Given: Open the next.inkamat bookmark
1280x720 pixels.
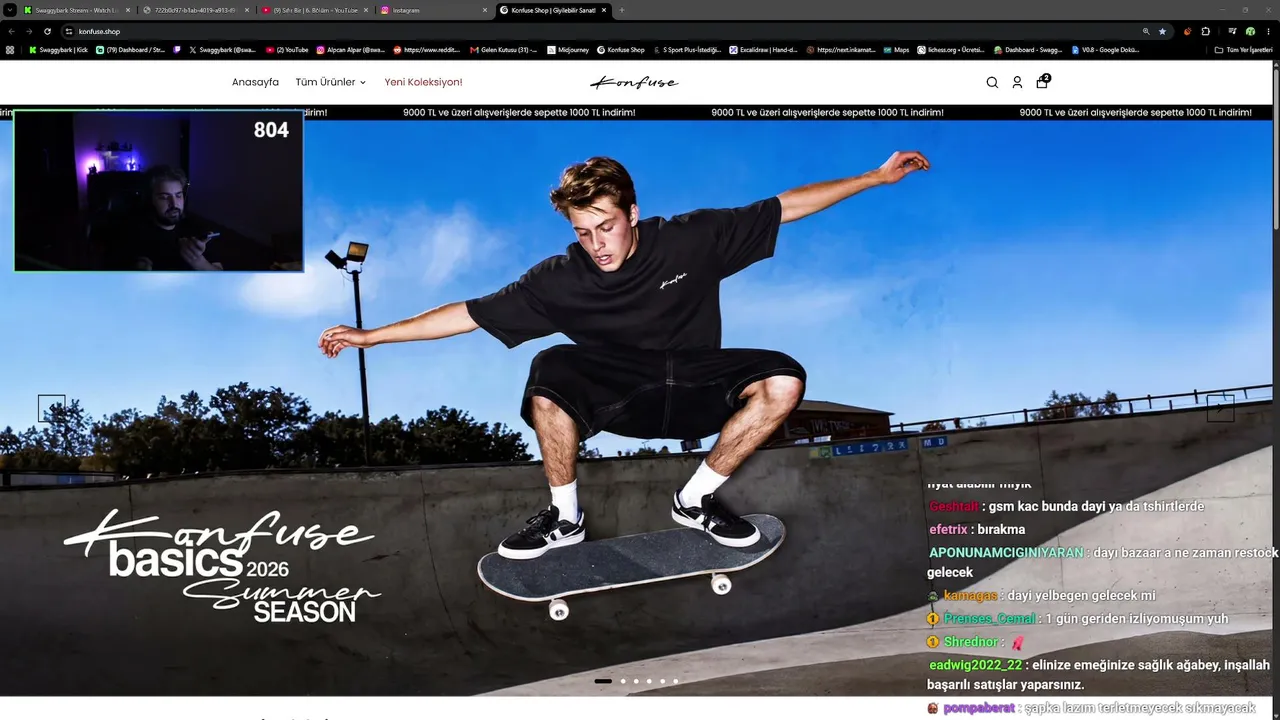Looking at the screenshot, I should 840,49.
